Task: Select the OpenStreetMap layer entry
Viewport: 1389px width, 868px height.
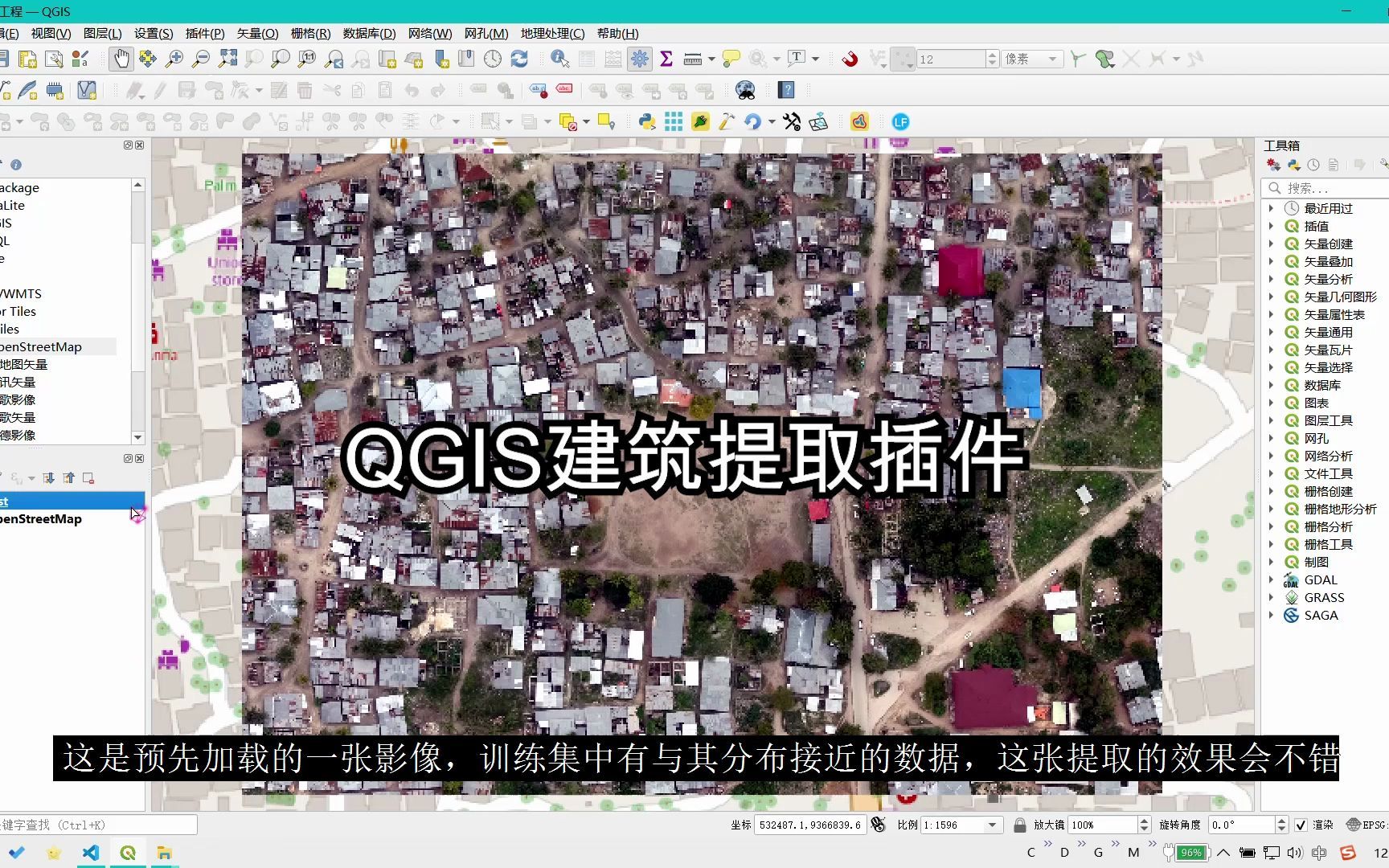Action: click(40, 518)
